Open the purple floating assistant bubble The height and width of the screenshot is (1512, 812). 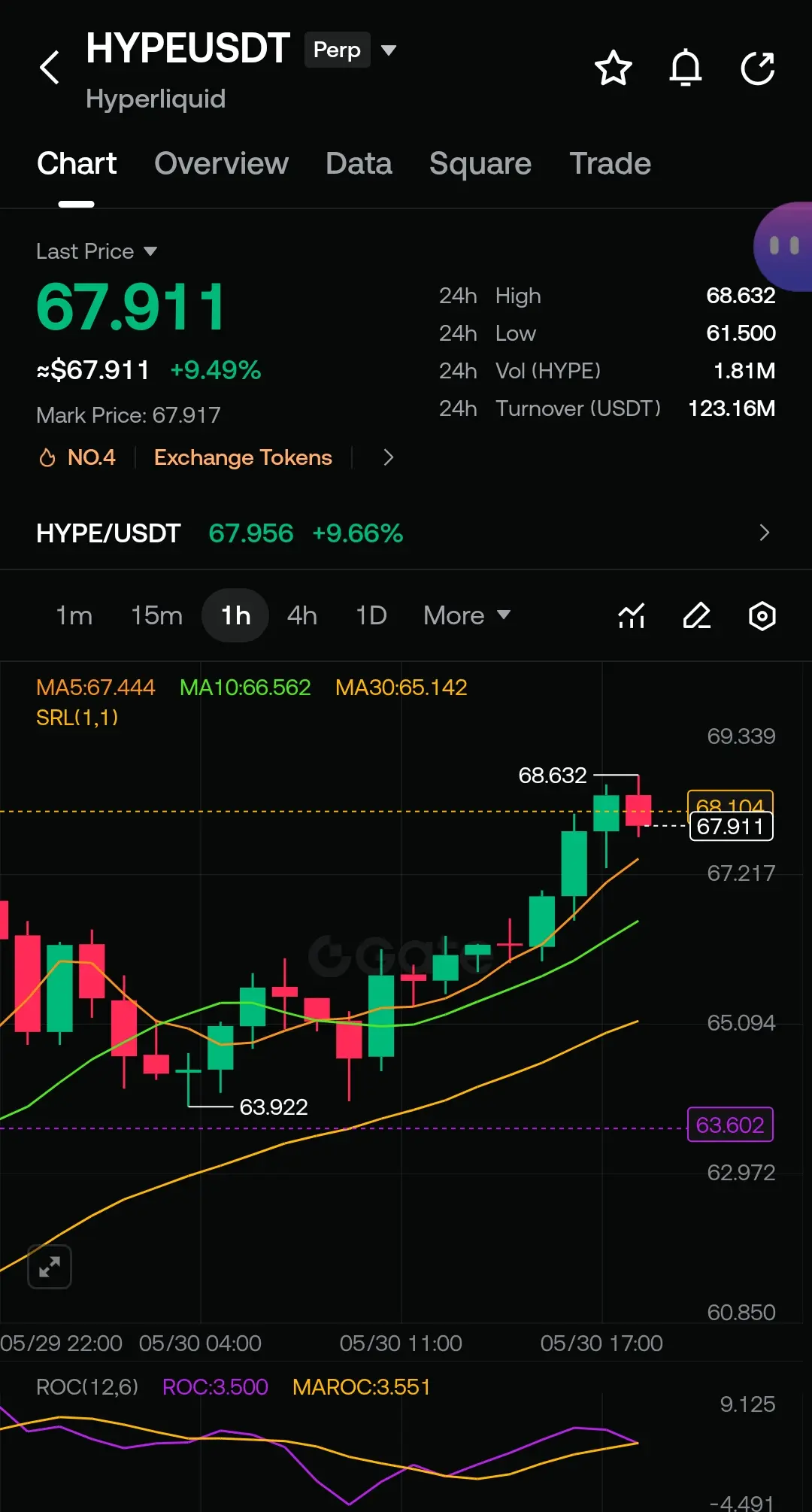pos(783,246)
